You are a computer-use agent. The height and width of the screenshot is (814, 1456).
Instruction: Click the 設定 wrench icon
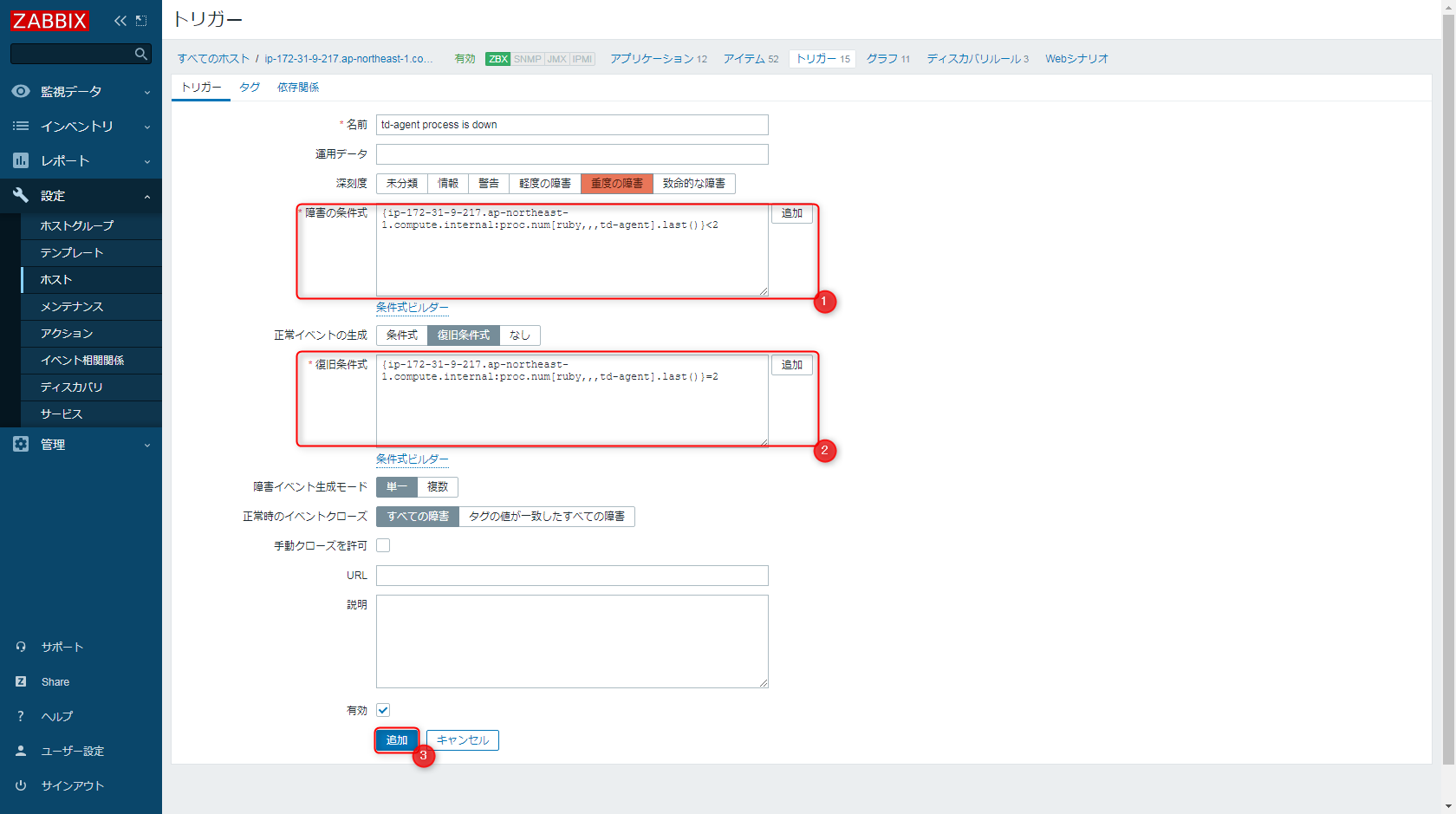[21, 195]
